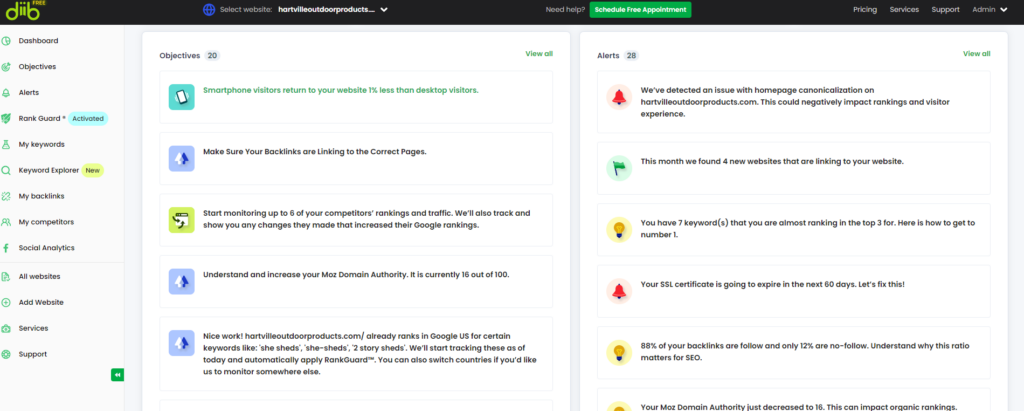1024x411 pixels.
Task: Click 'Make Sure Your Backlinks are Linking' text
Action: pos(314,152)
